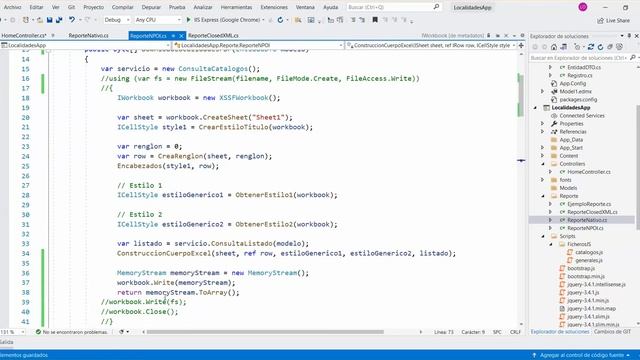Open the Debug configuration dropdown
640x360 pixels.
116,20
